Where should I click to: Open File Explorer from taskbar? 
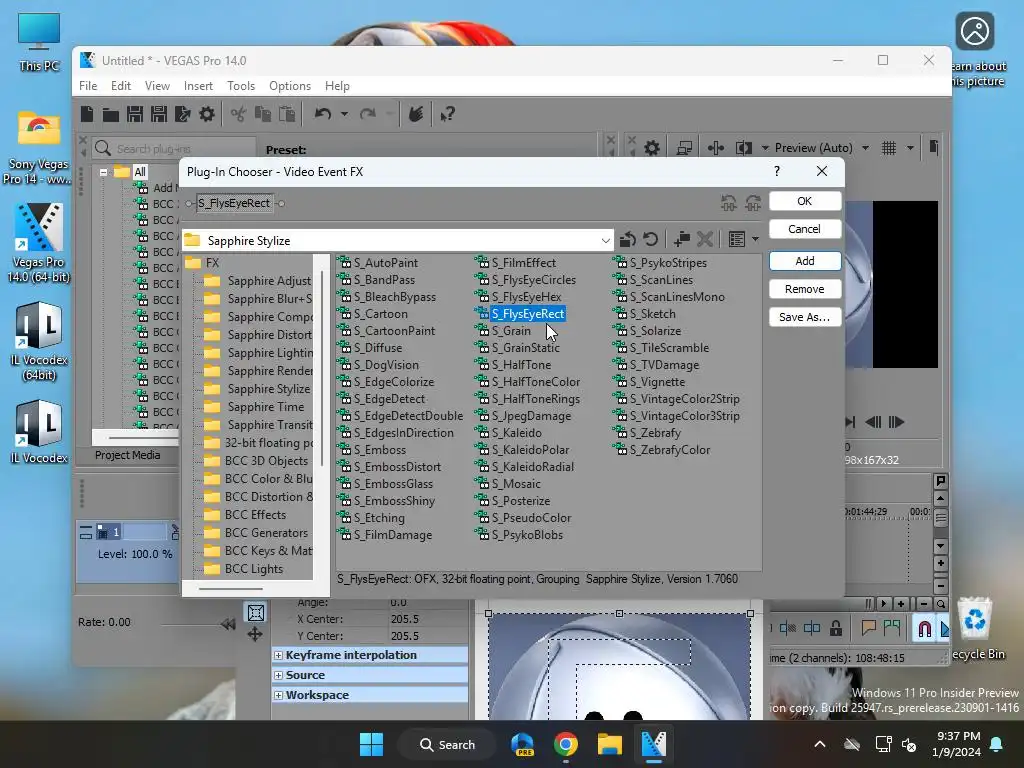610,744
